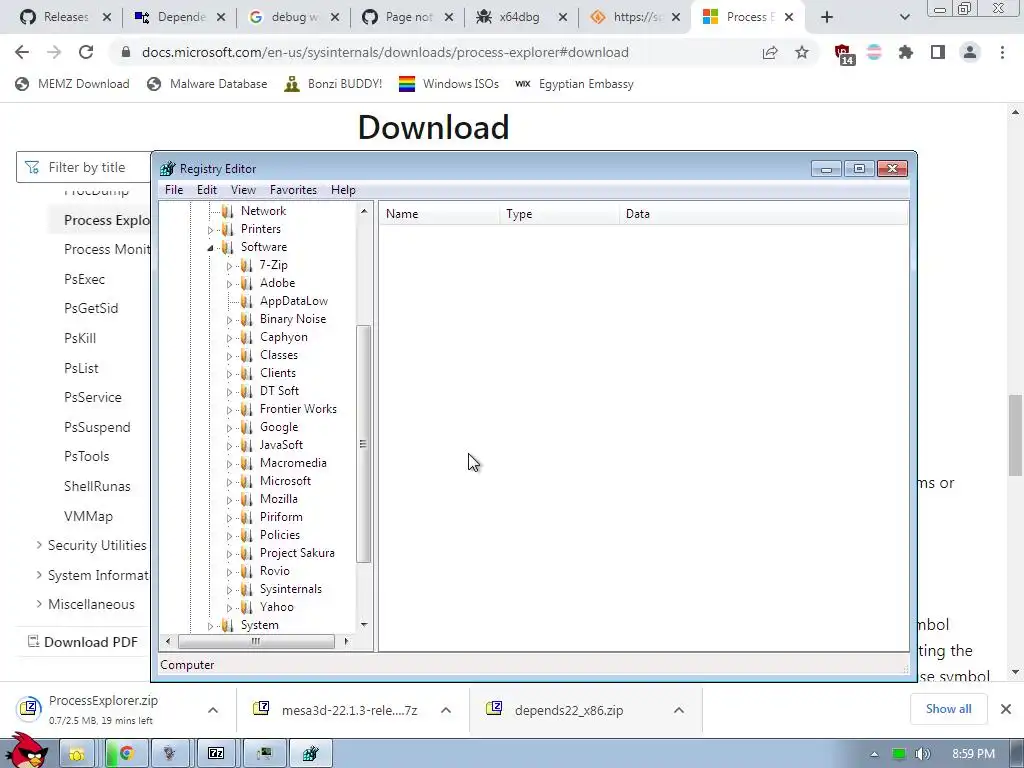Image resolution: width=1024 pixels, height=768 pixels.
Task: Expand Miscellaneous in docs sidebar
Action: point(39,604)
